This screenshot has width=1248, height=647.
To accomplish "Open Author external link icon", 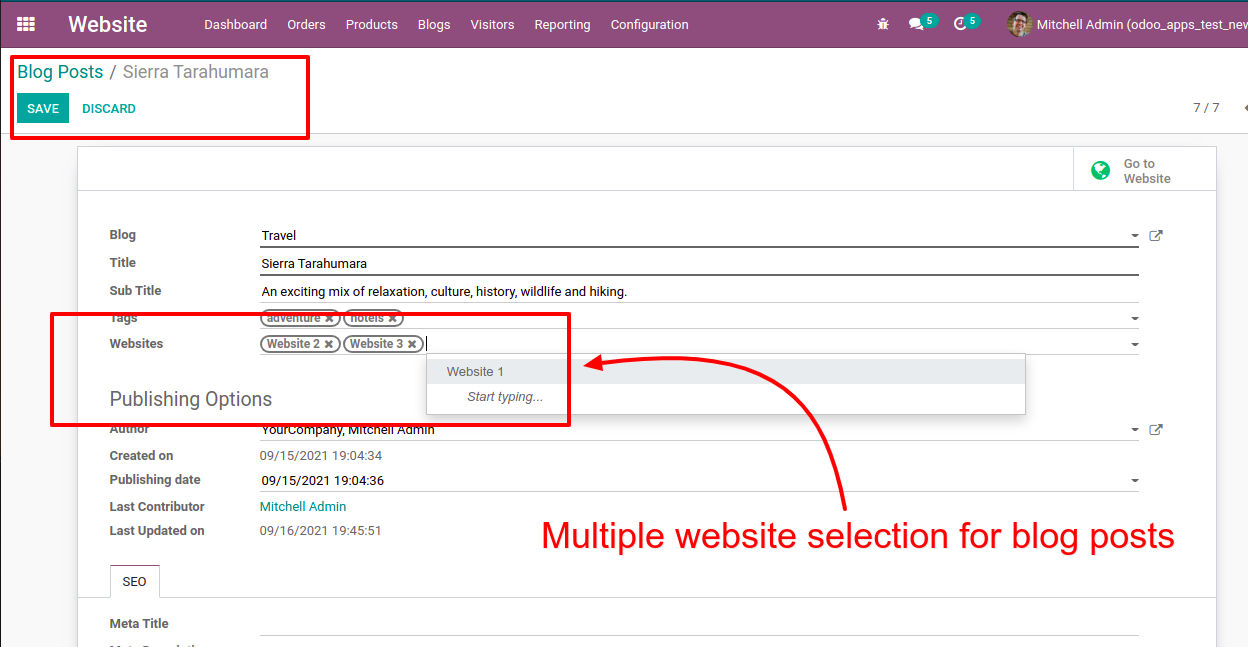I will [1156, 430].
